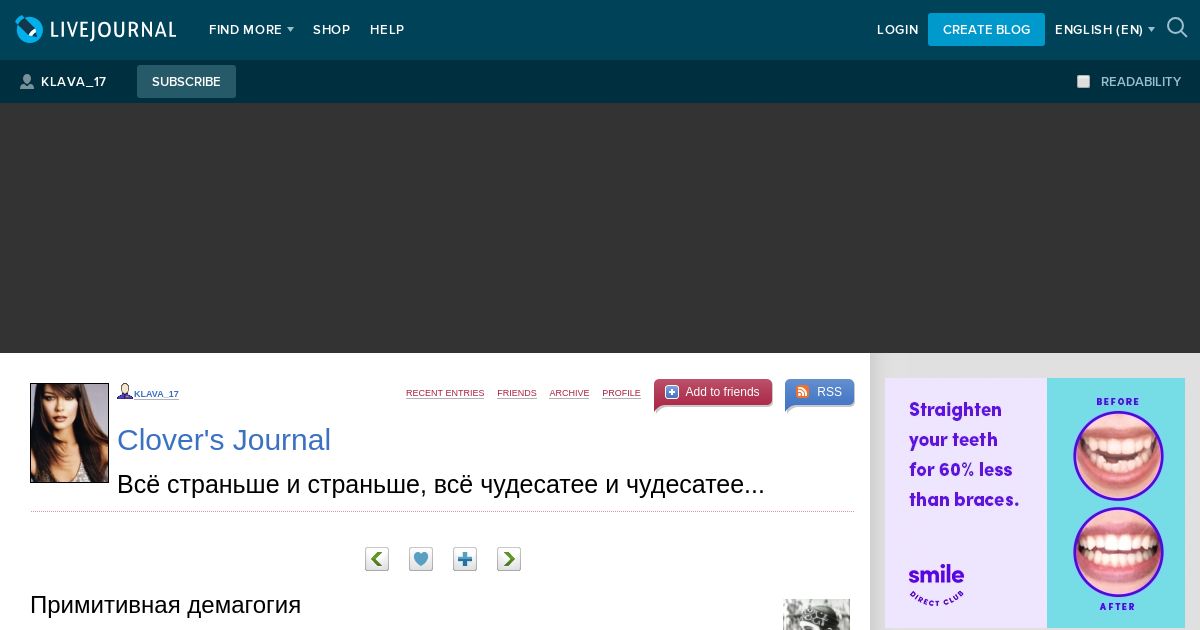Open Archive navigation link
This screenshot has height=630, width=1200.
pyautogui.click(x=569, y=393)
